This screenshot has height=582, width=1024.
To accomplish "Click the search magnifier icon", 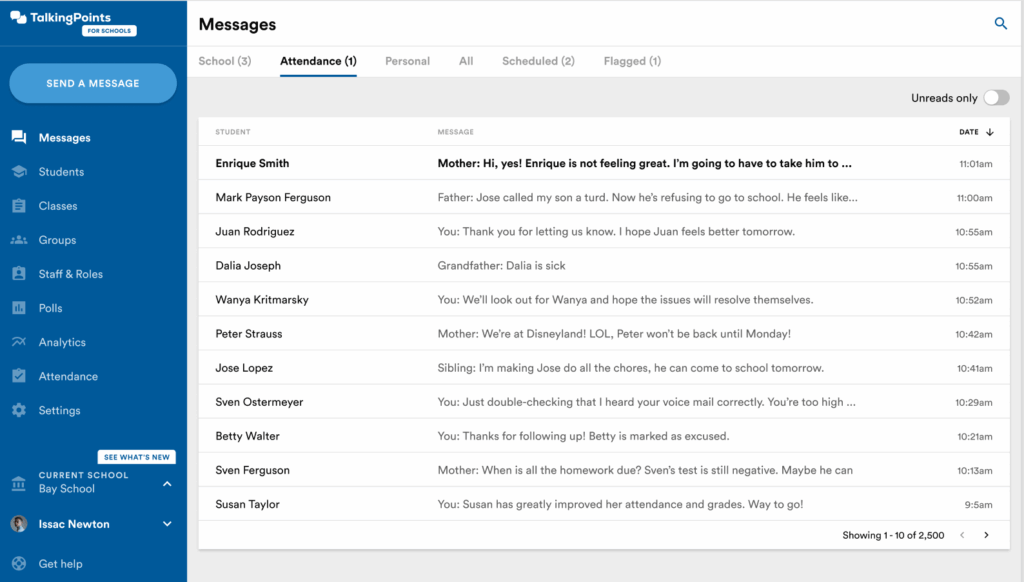I will [1000, 24].
